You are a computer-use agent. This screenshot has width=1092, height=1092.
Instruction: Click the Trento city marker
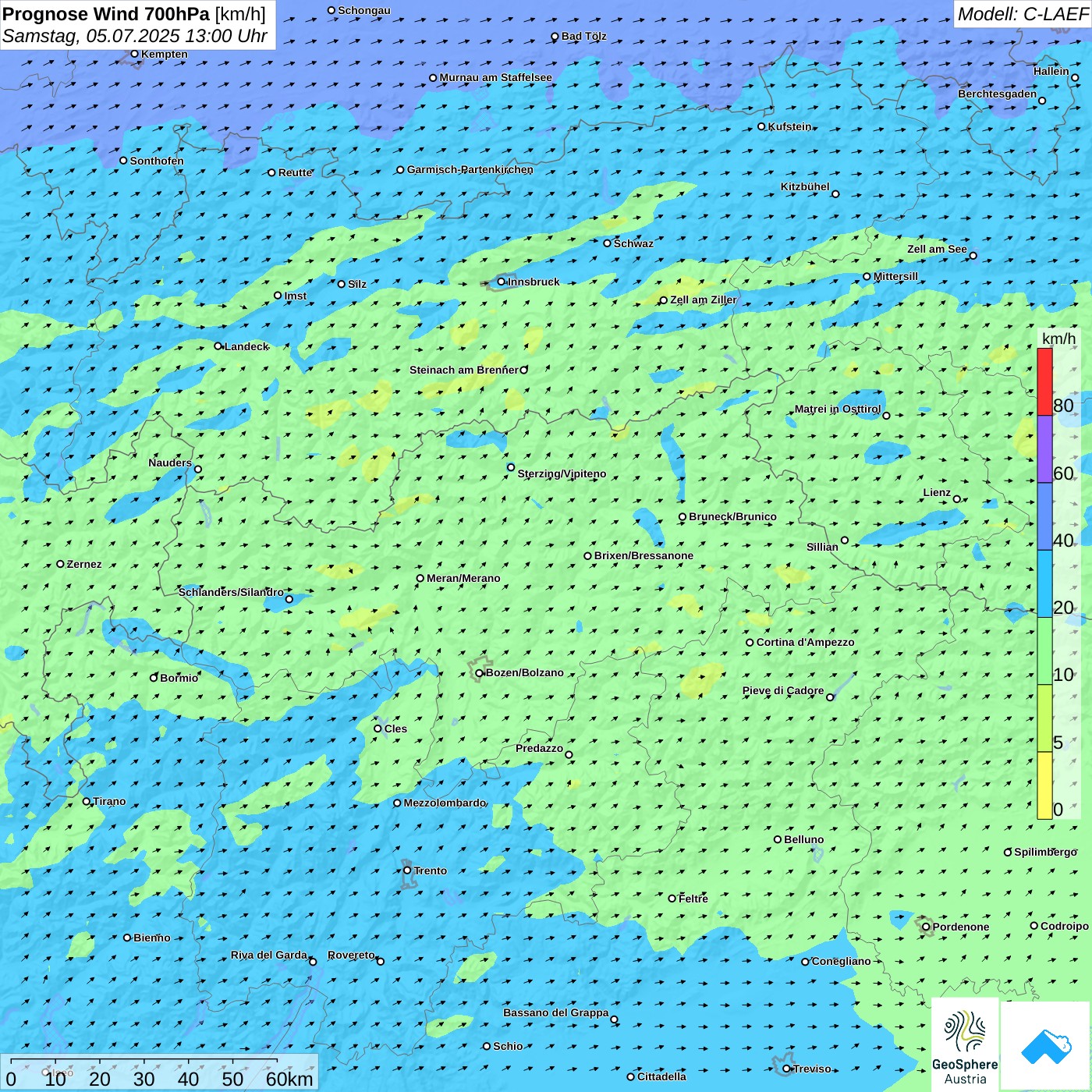(407, 870)
